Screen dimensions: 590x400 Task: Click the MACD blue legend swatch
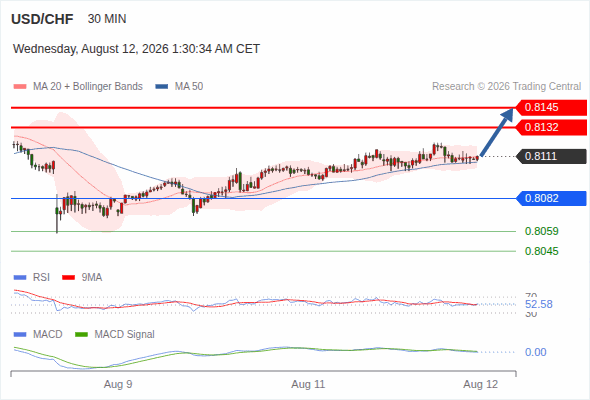click(20, 335)
